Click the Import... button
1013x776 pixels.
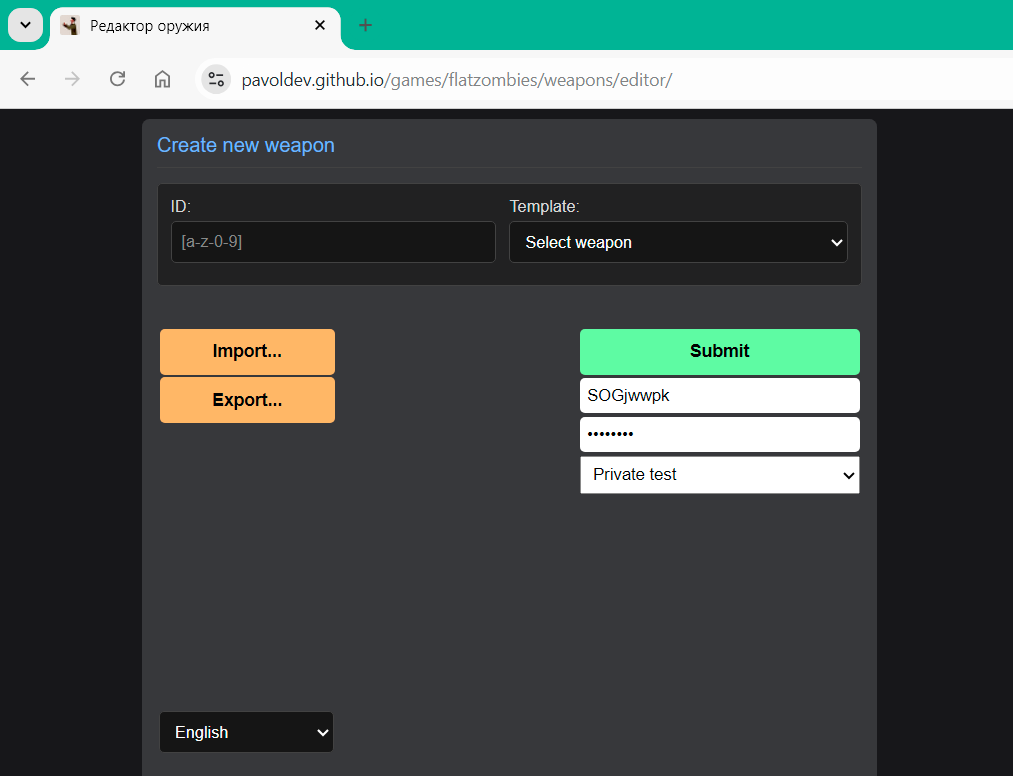tap(247, 351)
